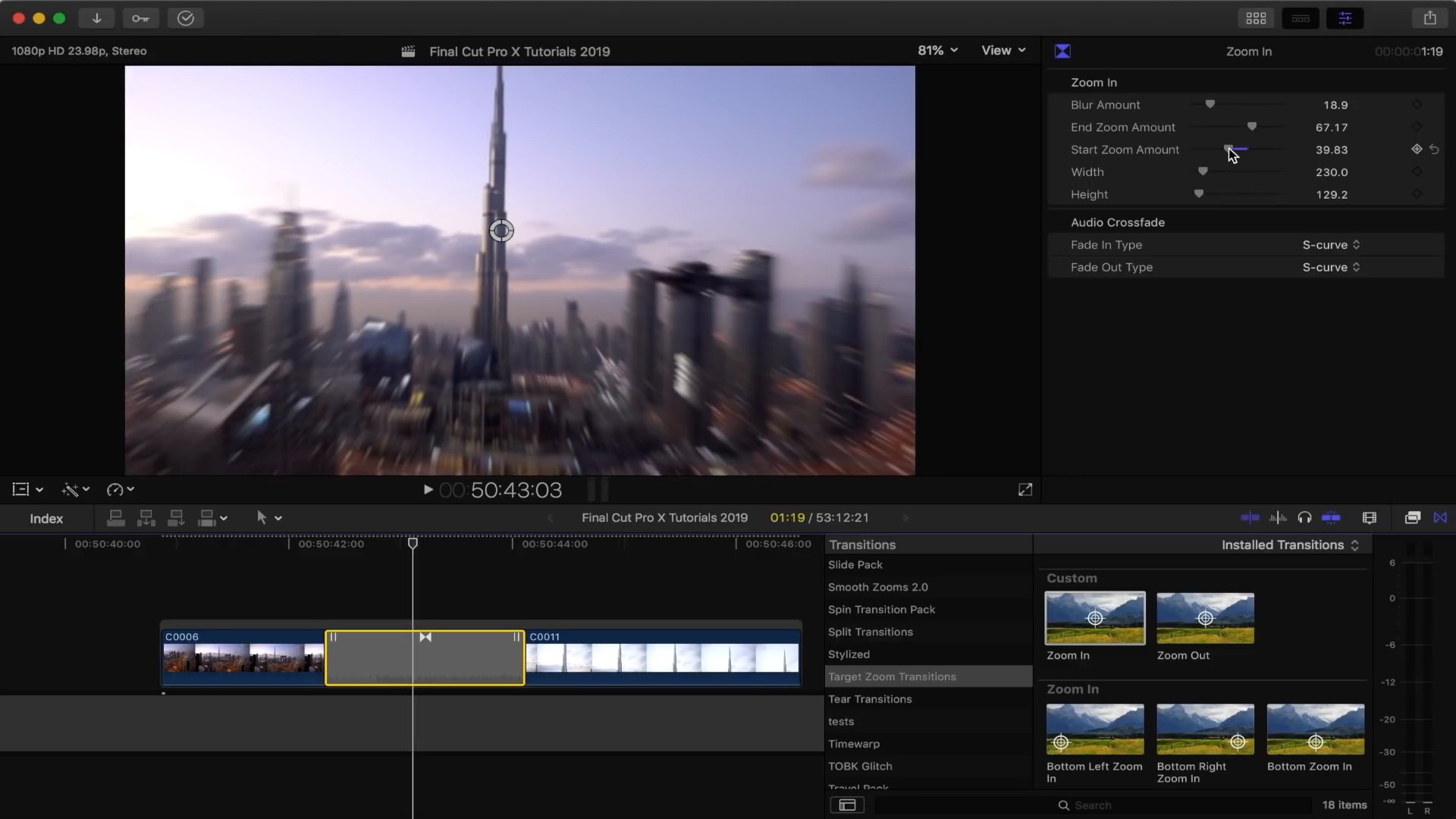Click the Insert clip icon
The image size is (1456, 819).
point(146,518)
